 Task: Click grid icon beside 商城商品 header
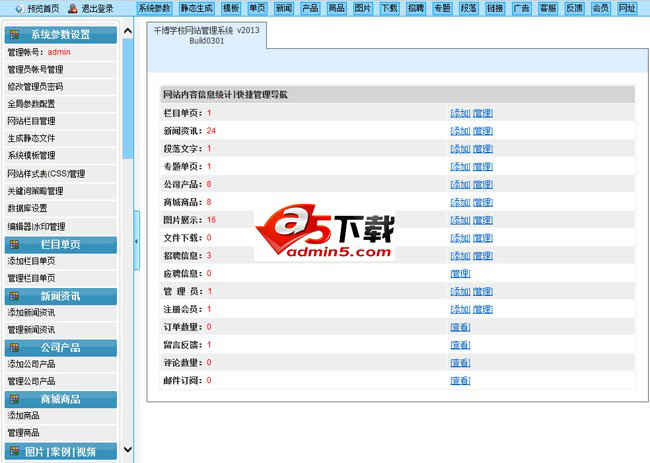pos(15,399)
